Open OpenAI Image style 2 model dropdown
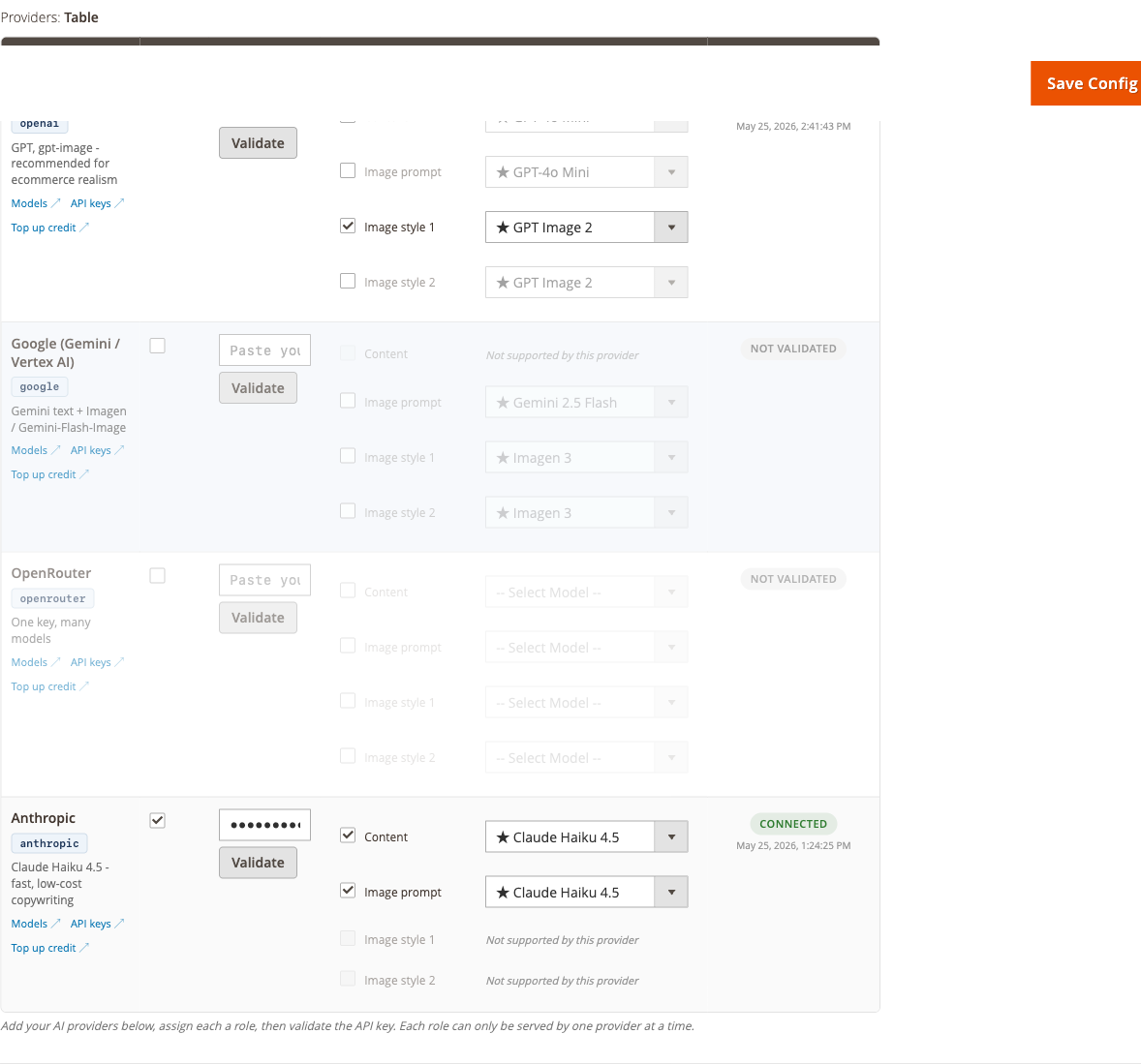The height and width of the screenshot is (1064, 1141). point(587,283)
